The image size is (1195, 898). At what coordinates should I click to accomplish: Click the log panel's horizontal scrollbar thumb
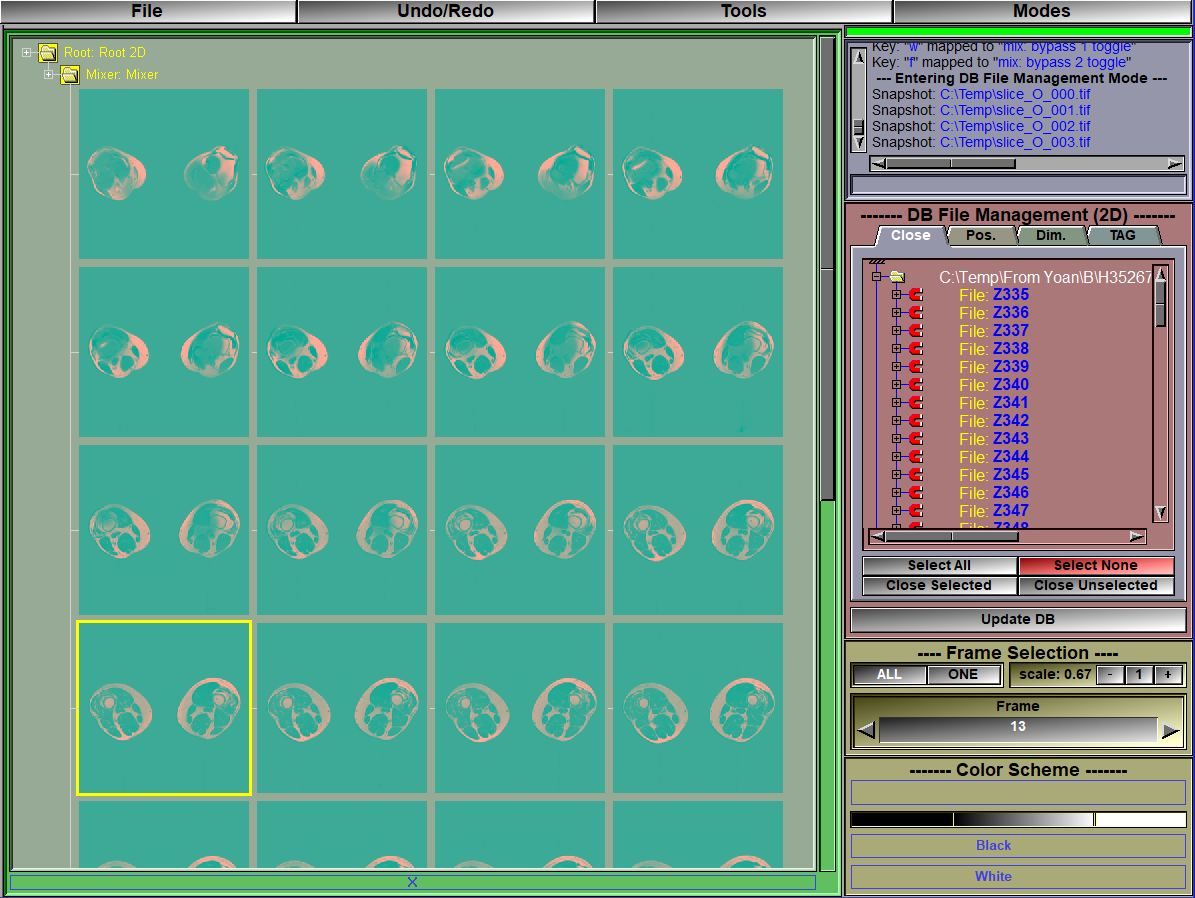pyautogui.click(x=951, y=163)
